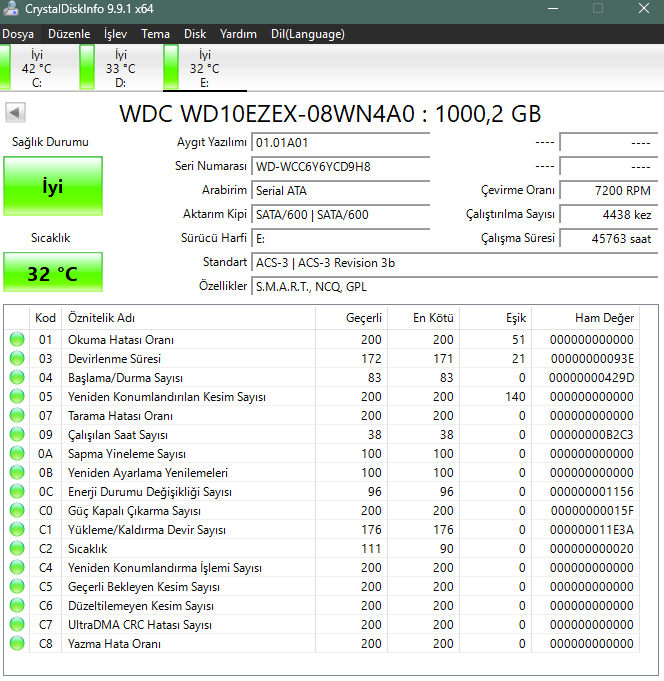Click status icon for Devirlenme Süresi row
664x681 pixels.
pyautogui.click(x=17, y=358)
